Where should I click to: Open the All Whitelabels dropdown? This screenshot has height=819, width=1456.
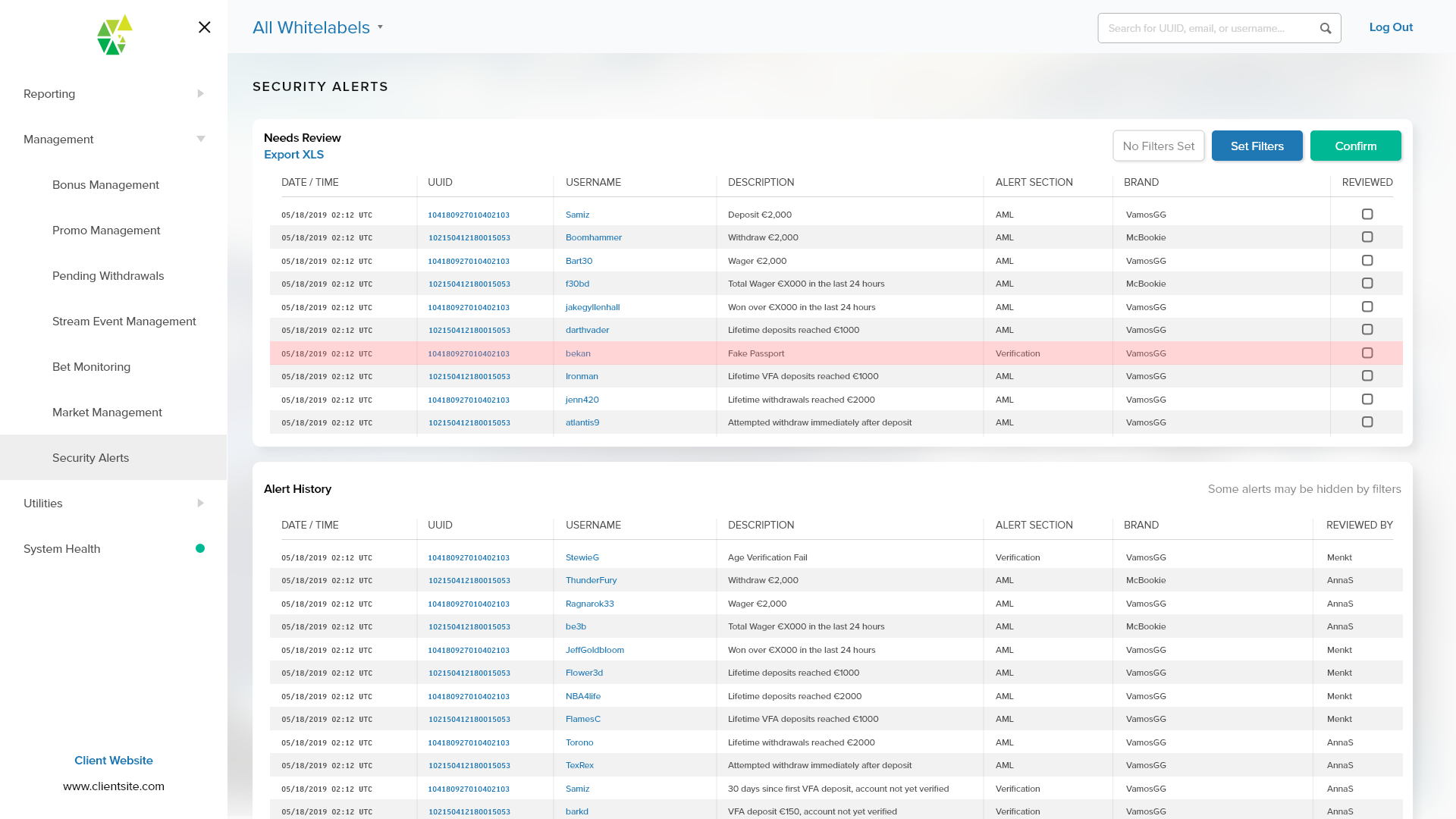(x=318, y=27)
